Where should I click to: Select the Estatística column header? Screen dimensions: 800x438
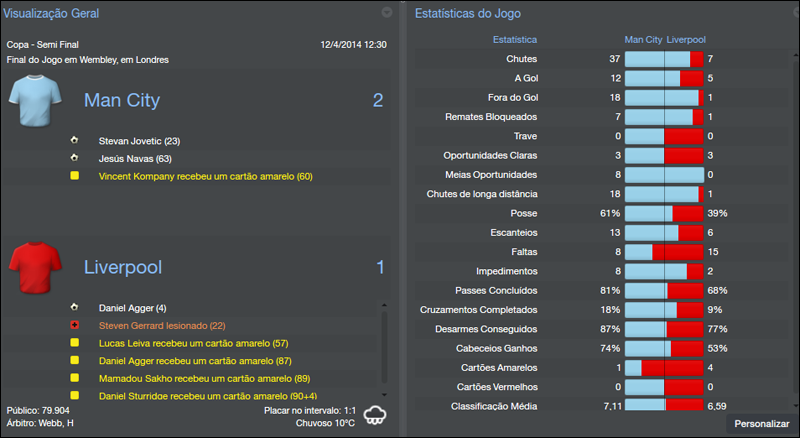pos(514,39)
